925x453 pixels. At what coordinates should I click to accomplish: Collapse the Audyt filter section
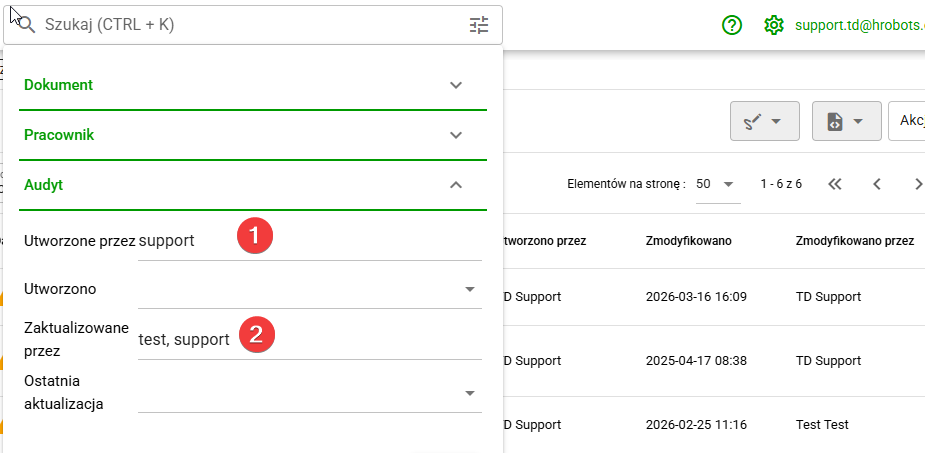click(x=252, y=185)
